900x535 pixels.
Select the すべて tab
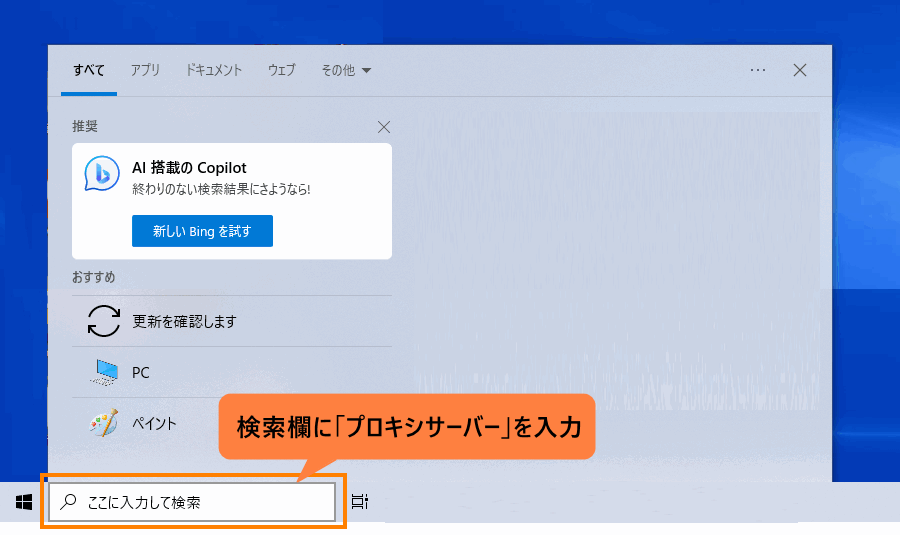(x=89, y=70)
